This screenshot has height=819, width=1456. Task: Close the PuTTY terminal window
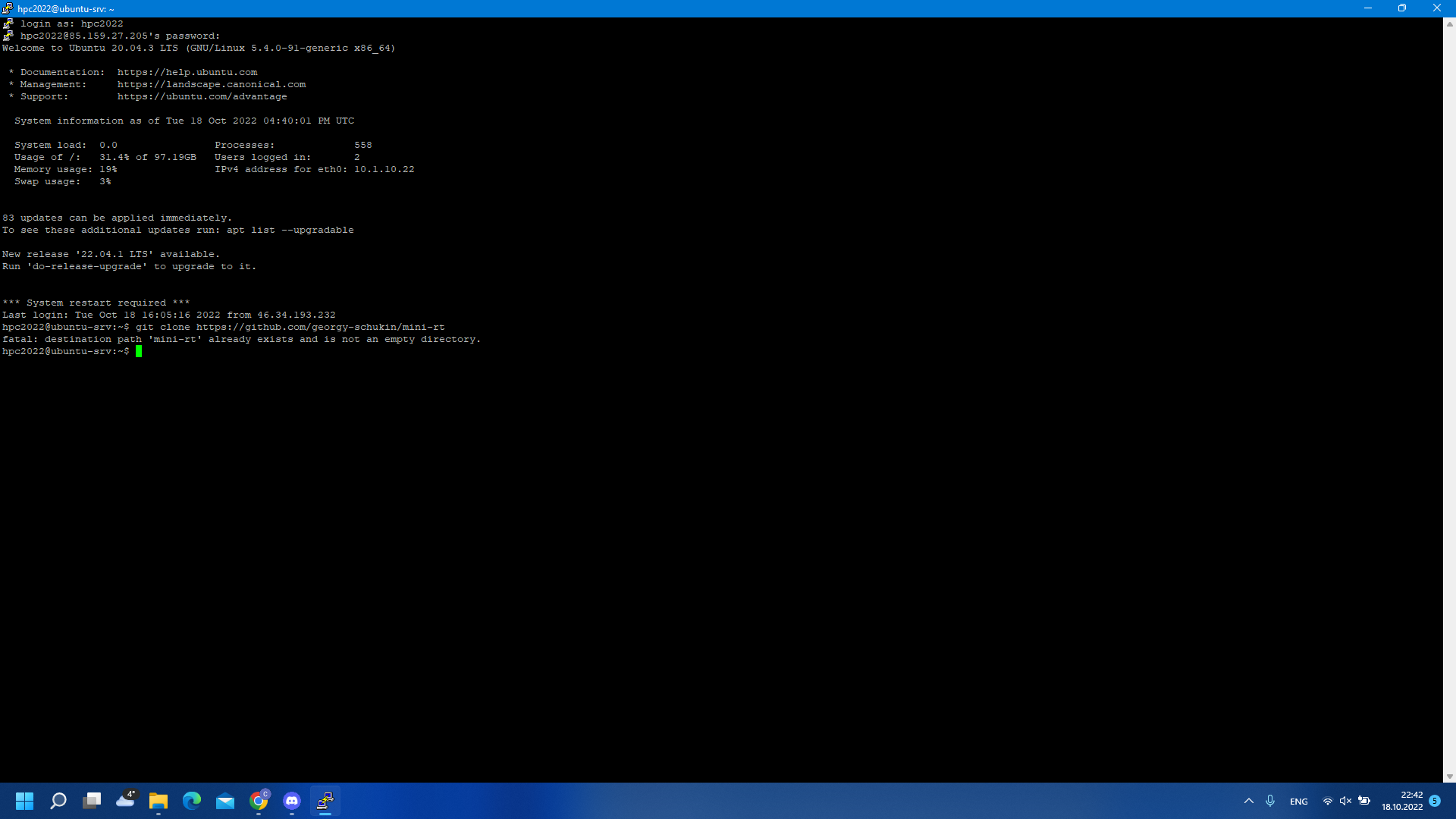click(x=1437, y=8)
